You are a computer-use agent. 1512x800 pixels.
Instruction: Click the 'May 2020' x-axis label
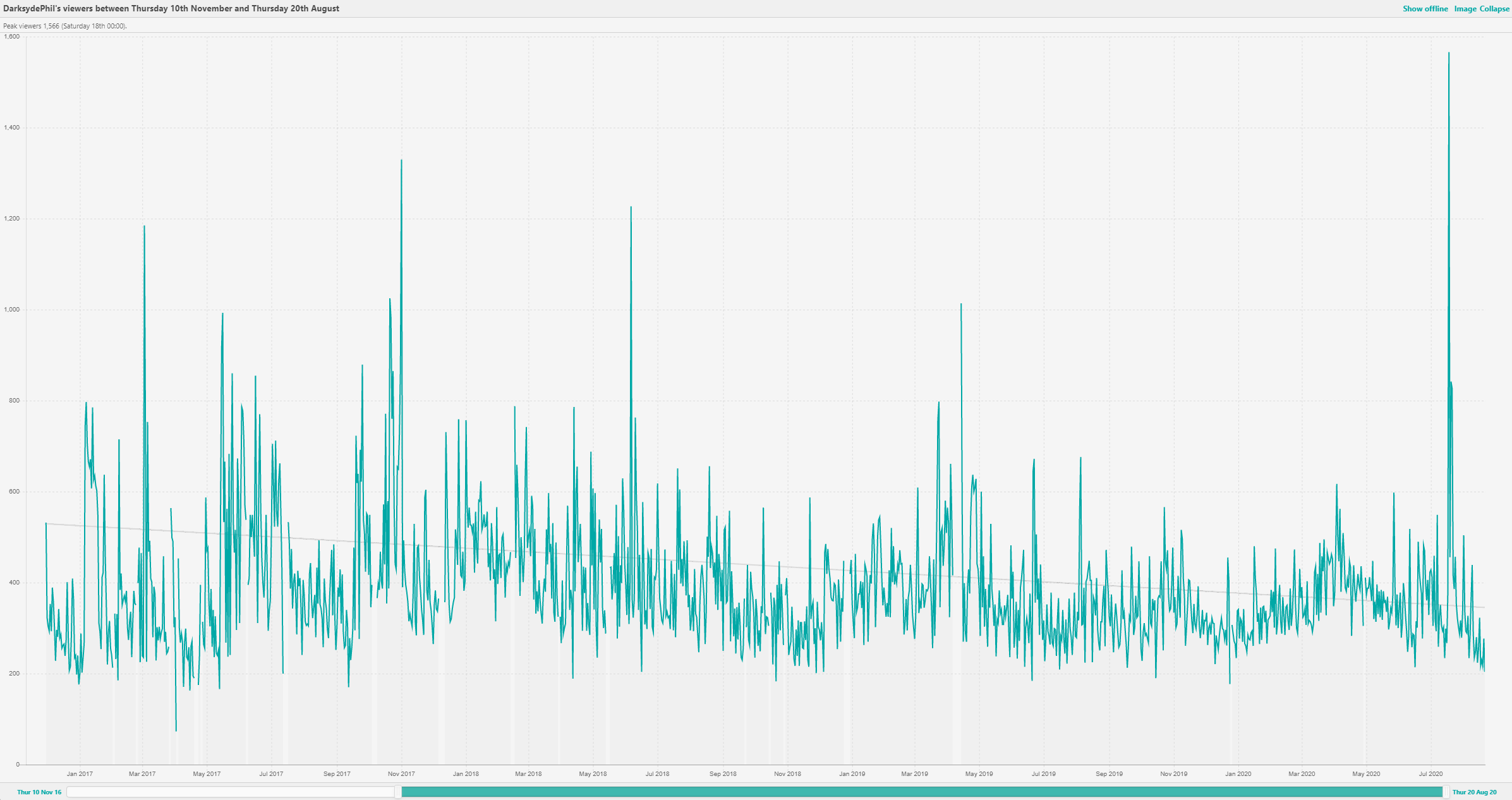coord(1366,774)
